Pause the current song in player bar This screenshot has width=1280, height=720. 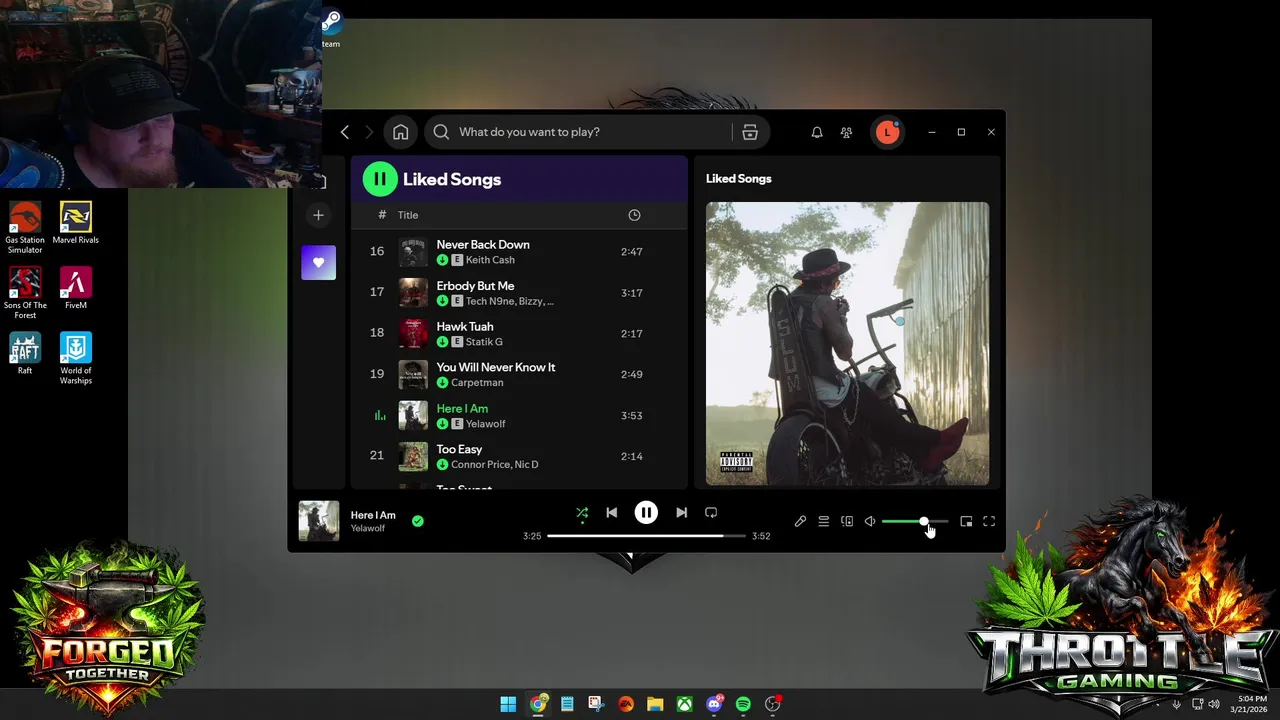pos(646,513)
